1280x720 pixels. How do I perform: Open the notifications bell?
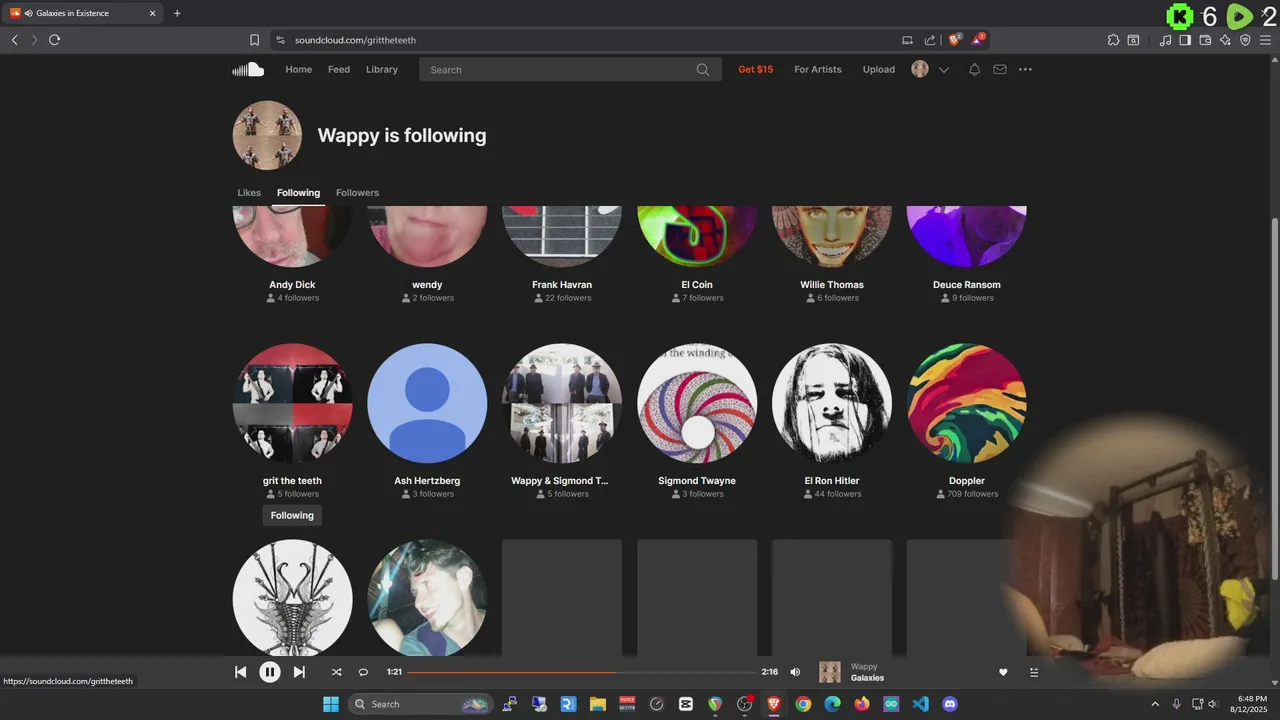pyautogui.click(x=974, y=69)
